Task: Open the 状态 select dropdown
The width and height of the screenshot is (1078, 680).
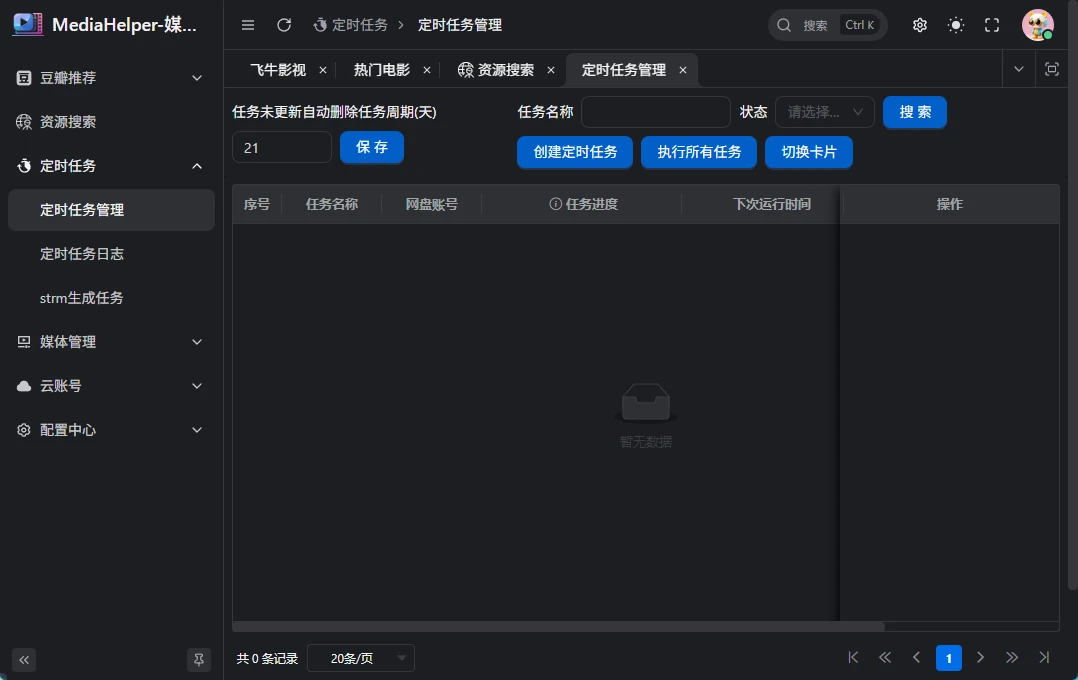Action: 824,112
